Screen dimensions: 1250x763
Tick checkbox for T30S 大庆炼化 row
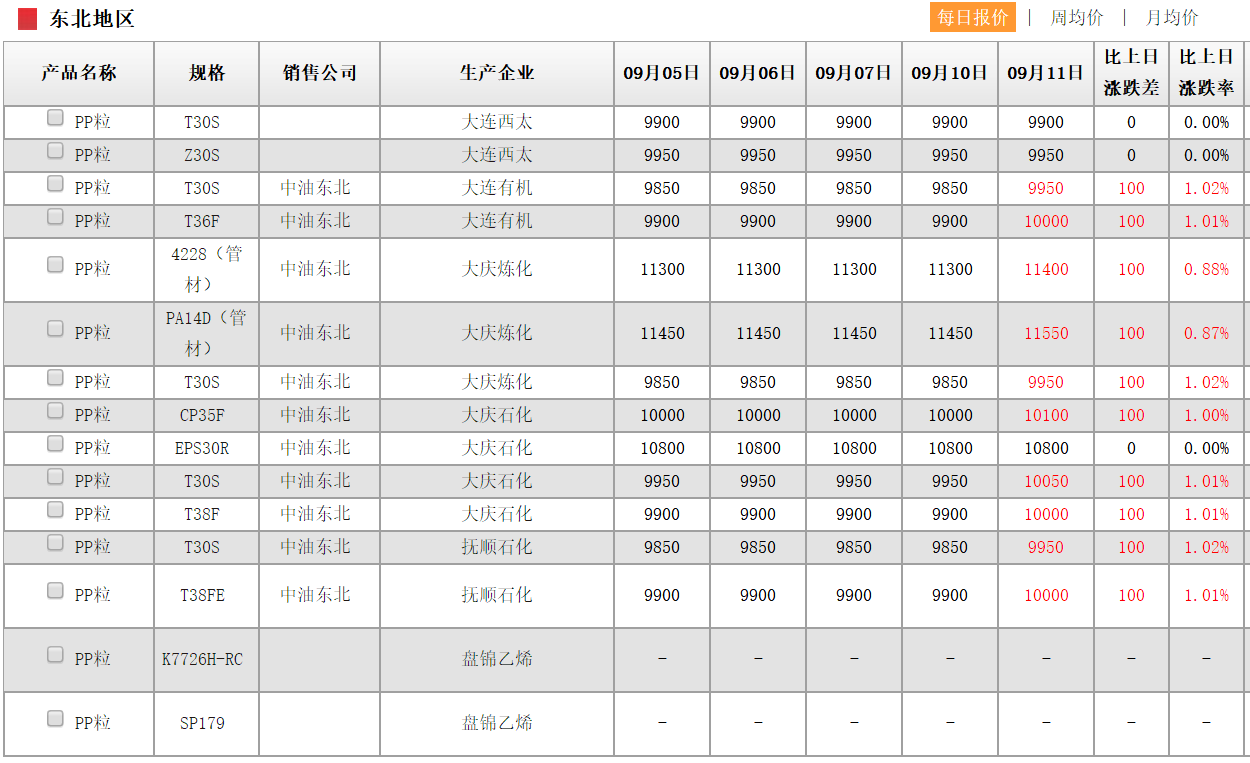tap(55, 378)
